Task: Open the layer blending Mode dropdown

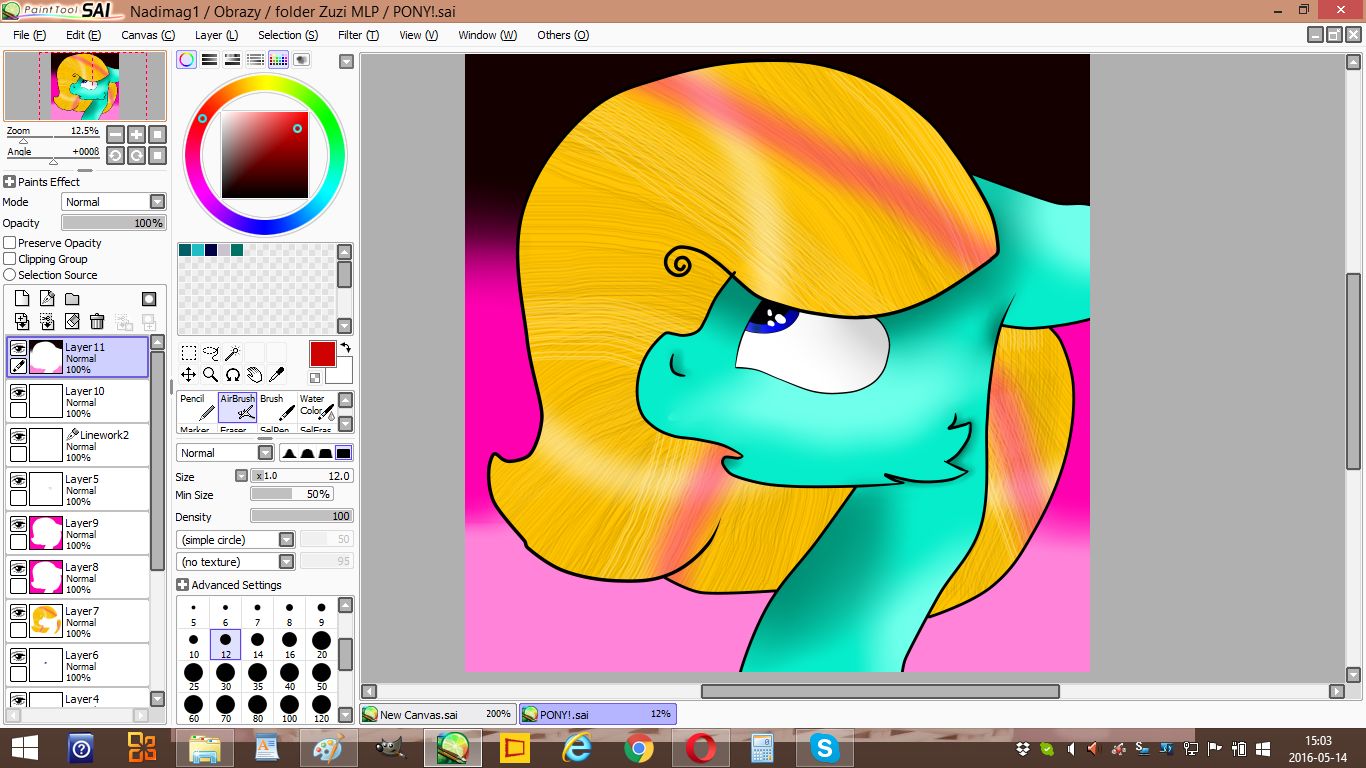Action: coord(113,202)
